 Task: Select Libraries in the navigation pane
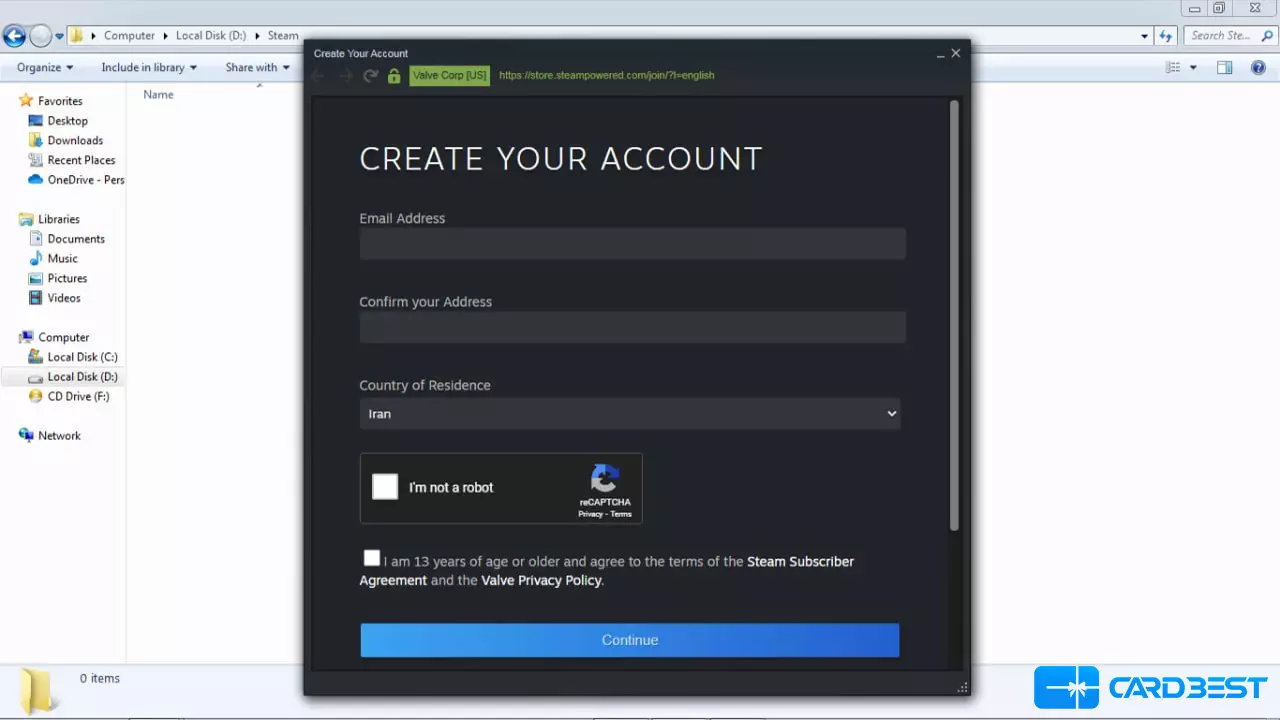(58, 219)
